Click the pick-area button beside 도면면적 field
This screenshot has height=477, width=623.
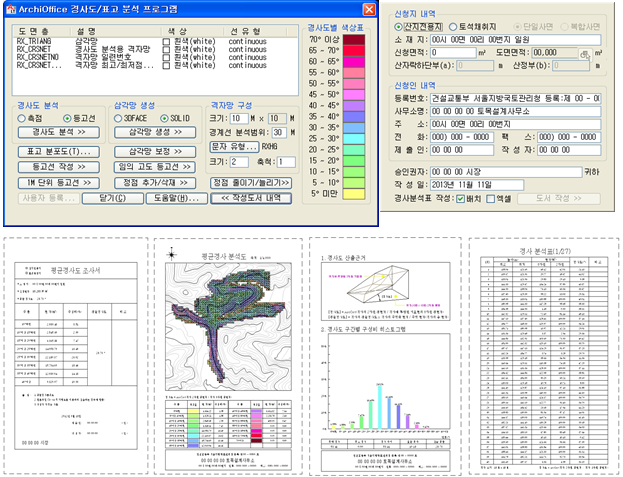coord(585,54)
